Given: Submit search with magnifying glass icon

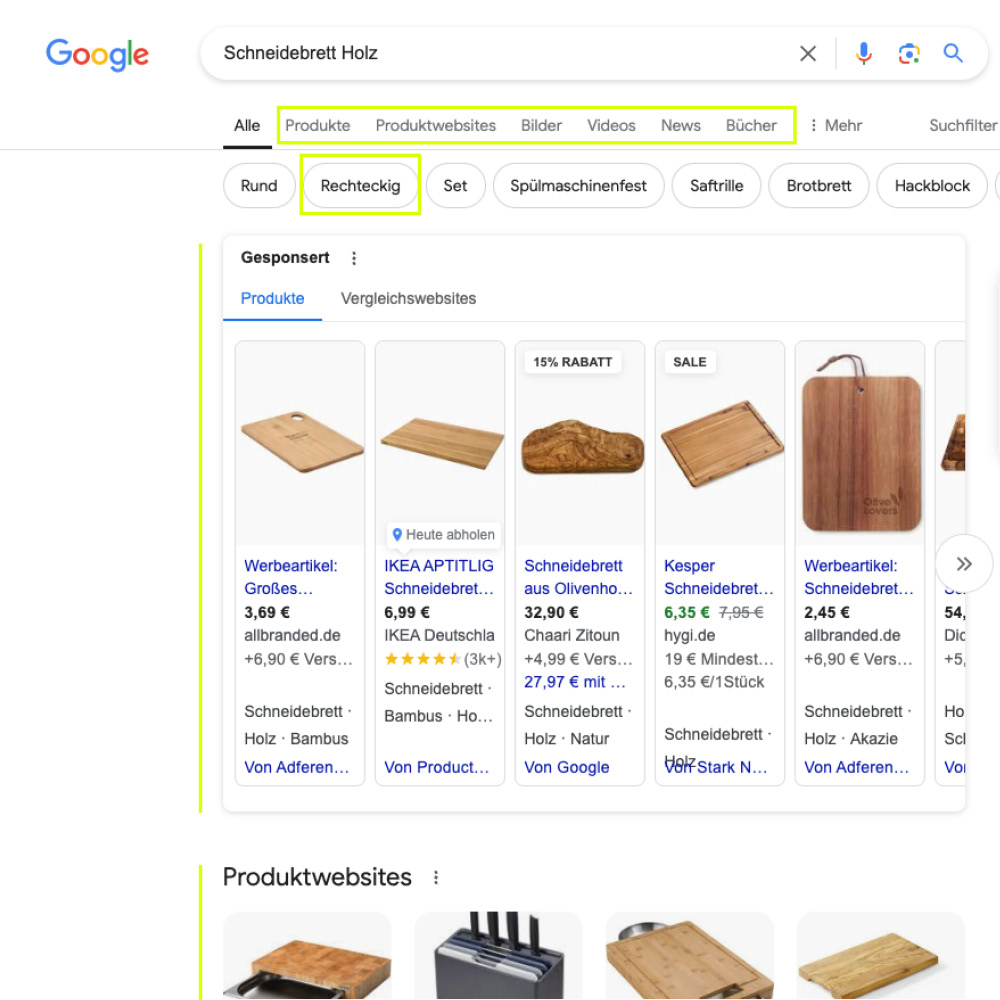Looking at the screenshot, I should click(953, 53).
